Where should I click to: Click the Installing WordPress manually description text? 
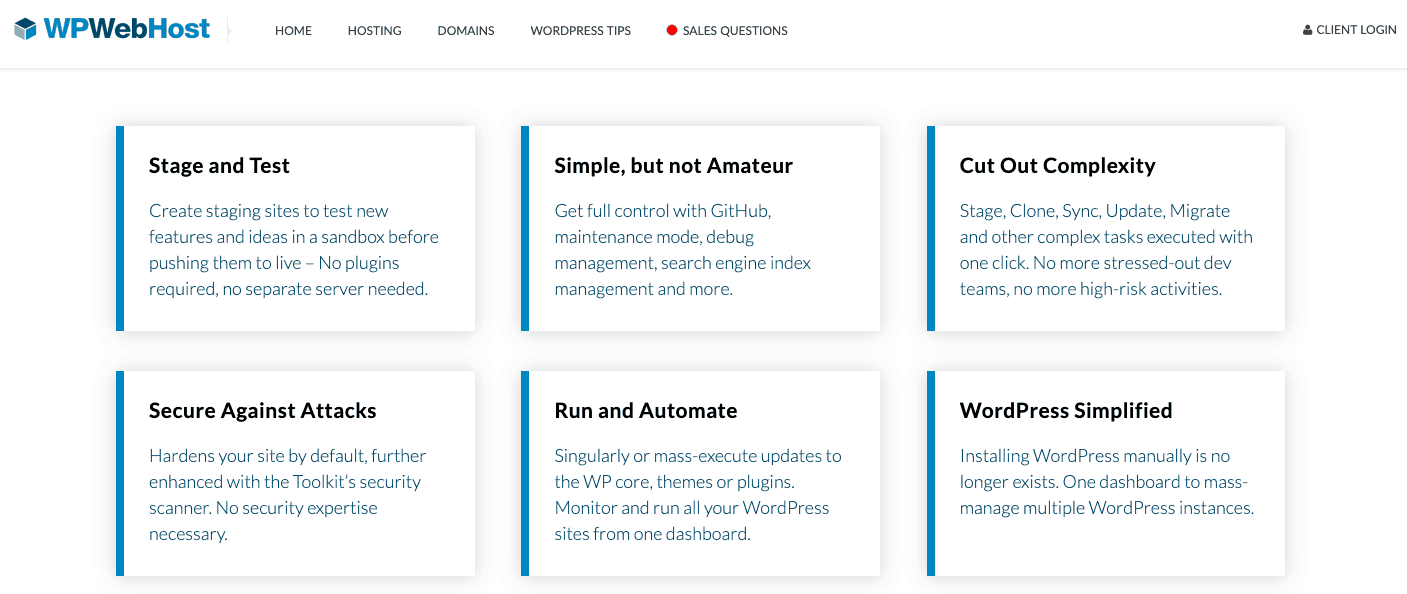(x=1105, y=482)
